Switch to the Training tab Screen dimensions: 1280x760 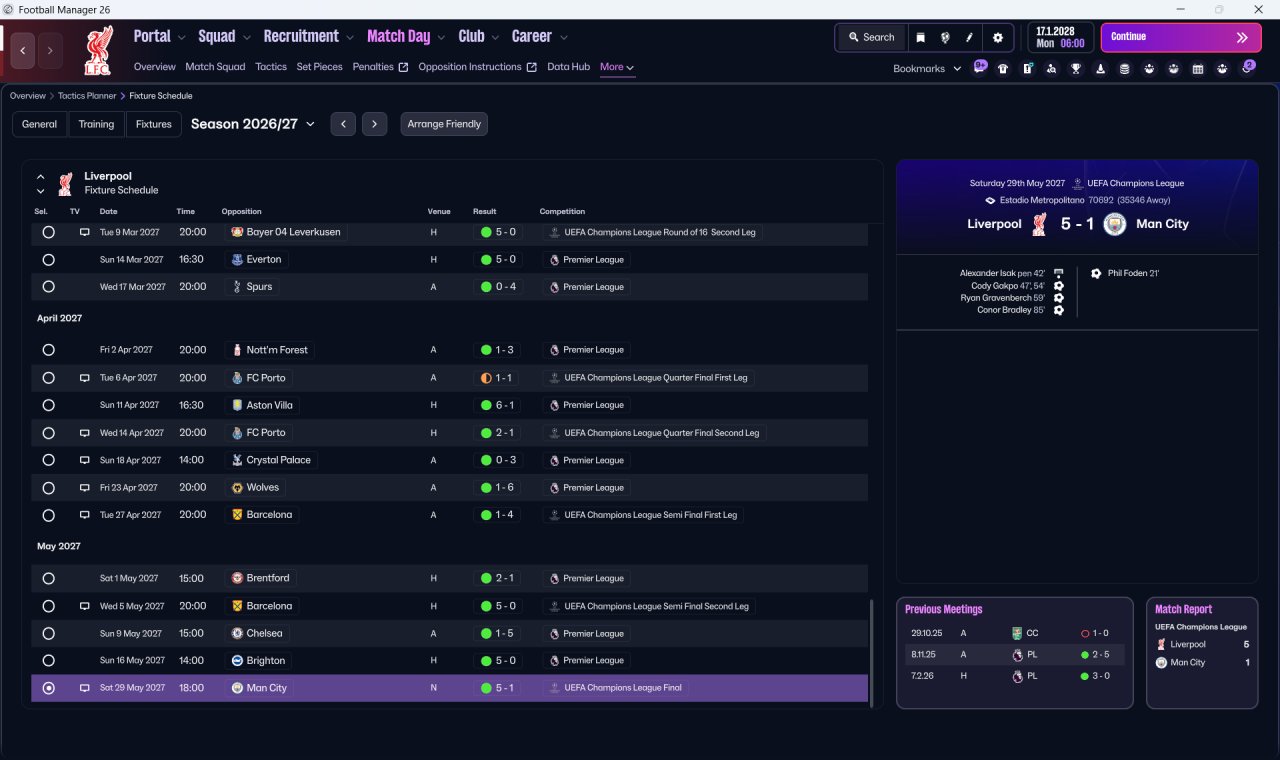coord(96,124)
